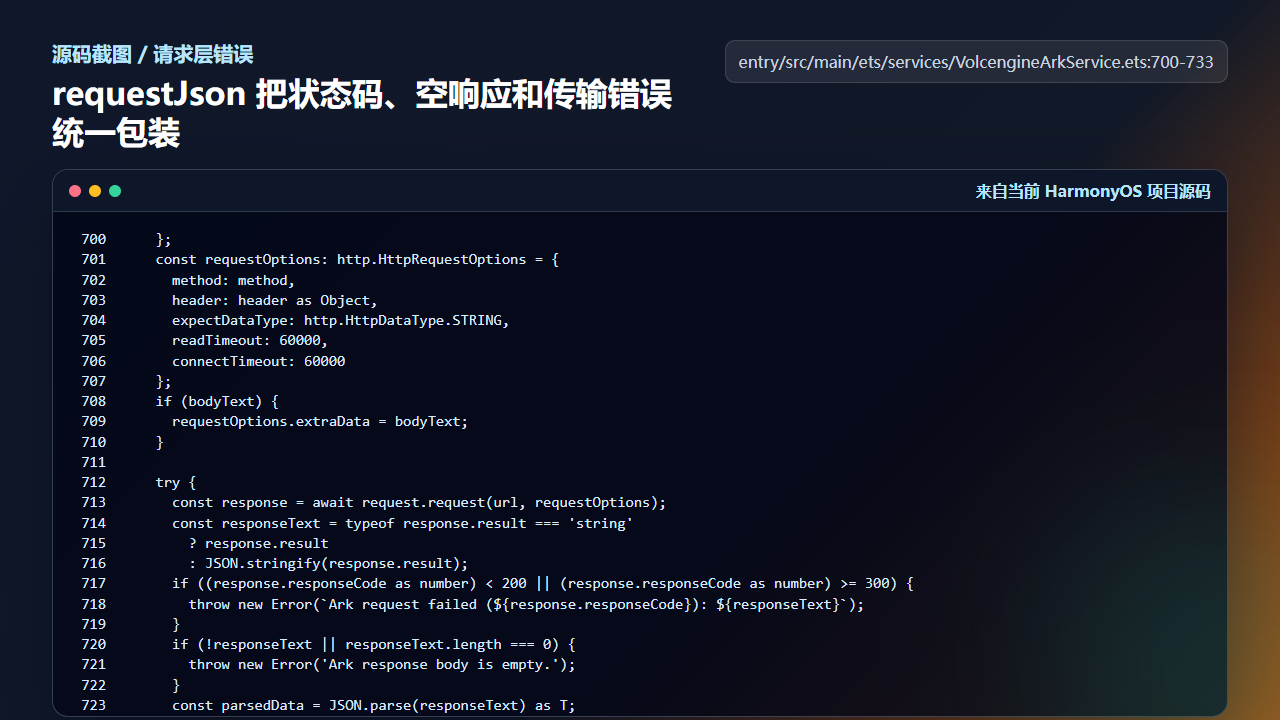Image resolution: width=1280 pixels, height=720 pixels.
Task: Click line number 717
Action: tap(94, 583)
